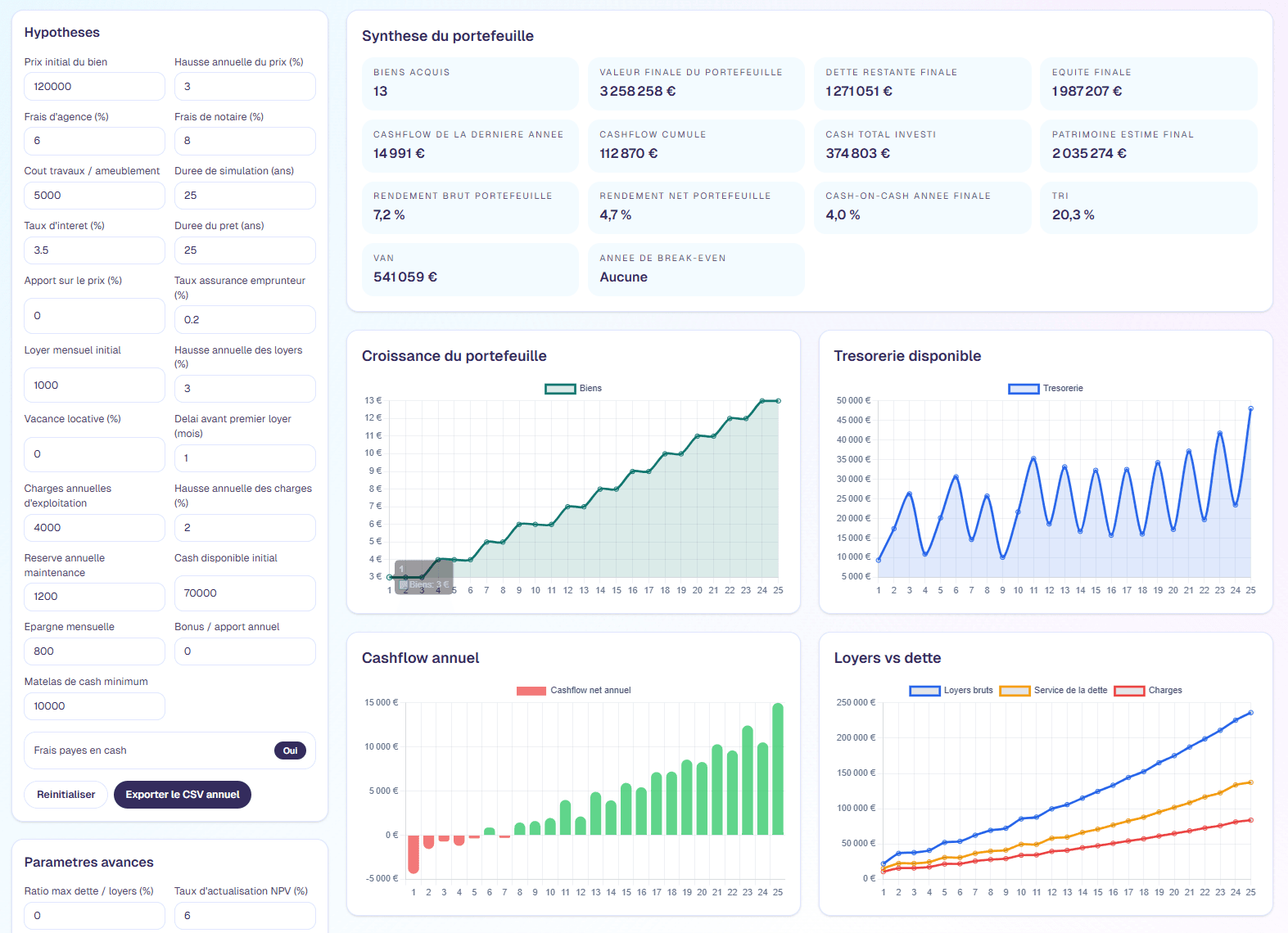Select the Delai avant premier loyer field
The height and width of the screenshot is (933, 1288).
[x=245, y=458]
